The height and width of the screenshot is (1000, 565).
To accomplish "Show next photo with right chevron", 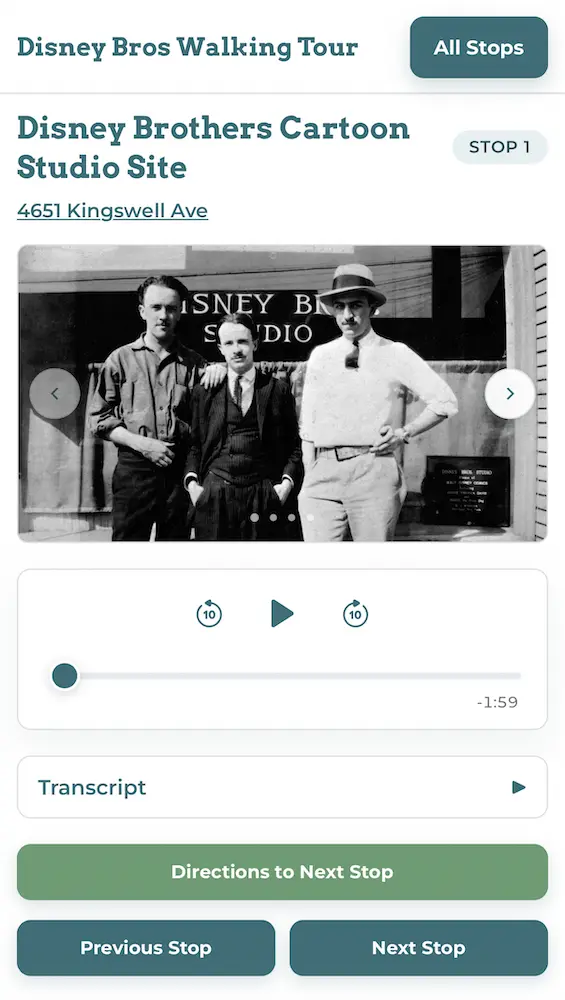I will tap(510, 393).
